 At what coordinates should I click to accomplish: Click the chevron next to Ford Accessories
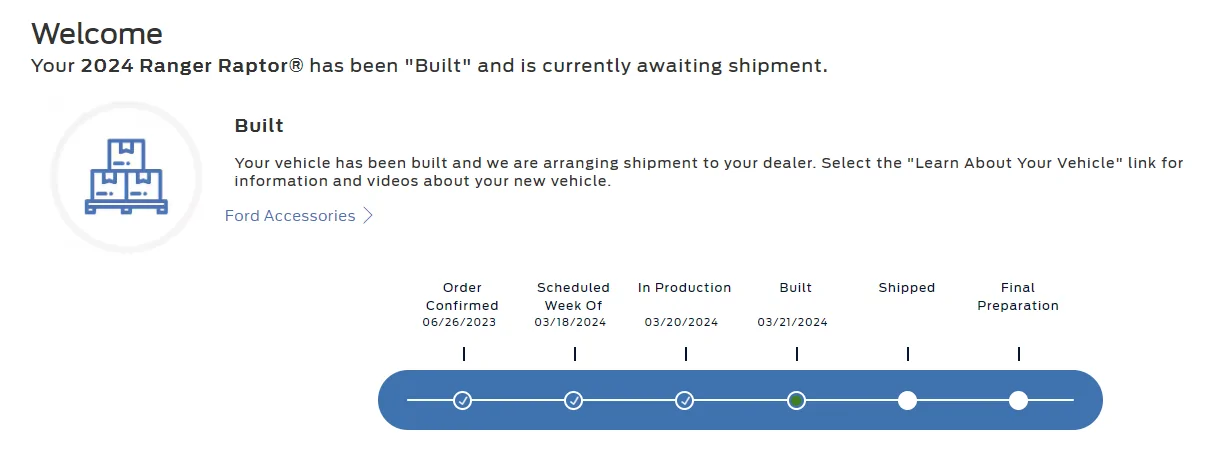[368, 216]
